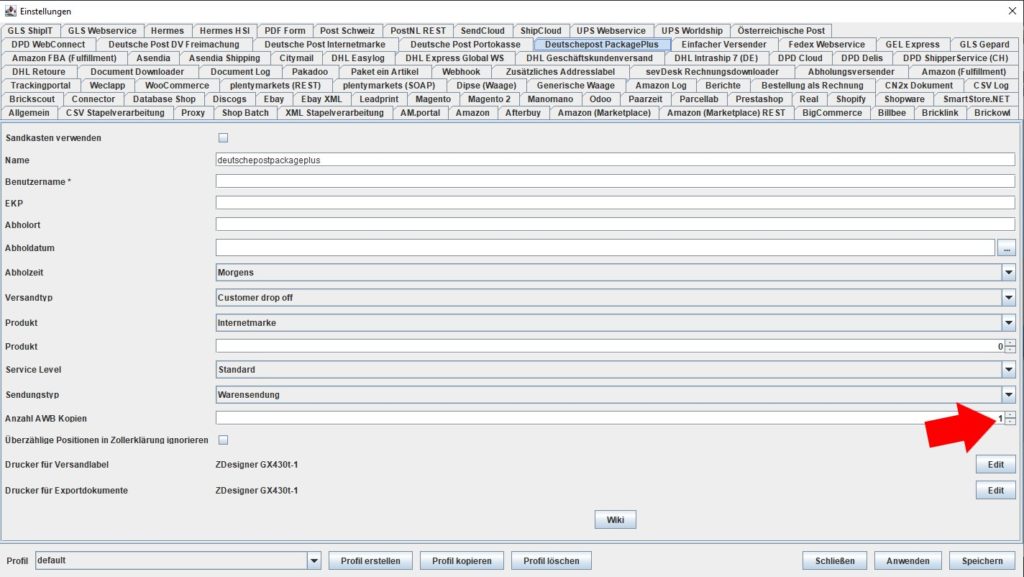
Task: Open Deutsche Post Internetmarke tab
Action: pos(325,44)
